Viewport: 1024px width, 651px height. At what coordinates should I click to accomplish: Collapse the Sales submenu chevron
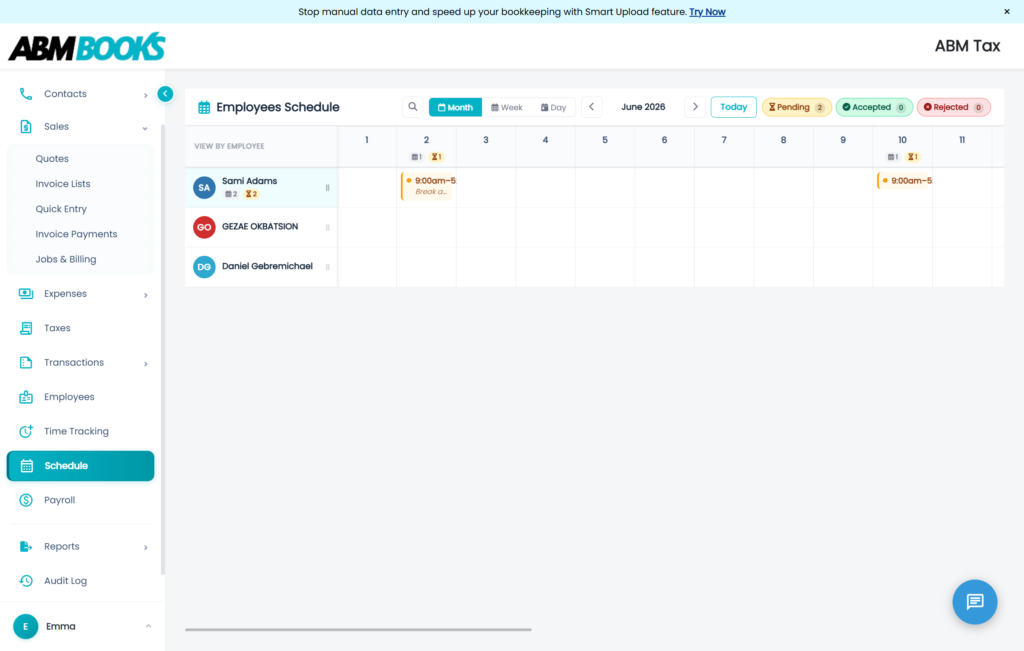click(145, 128)
